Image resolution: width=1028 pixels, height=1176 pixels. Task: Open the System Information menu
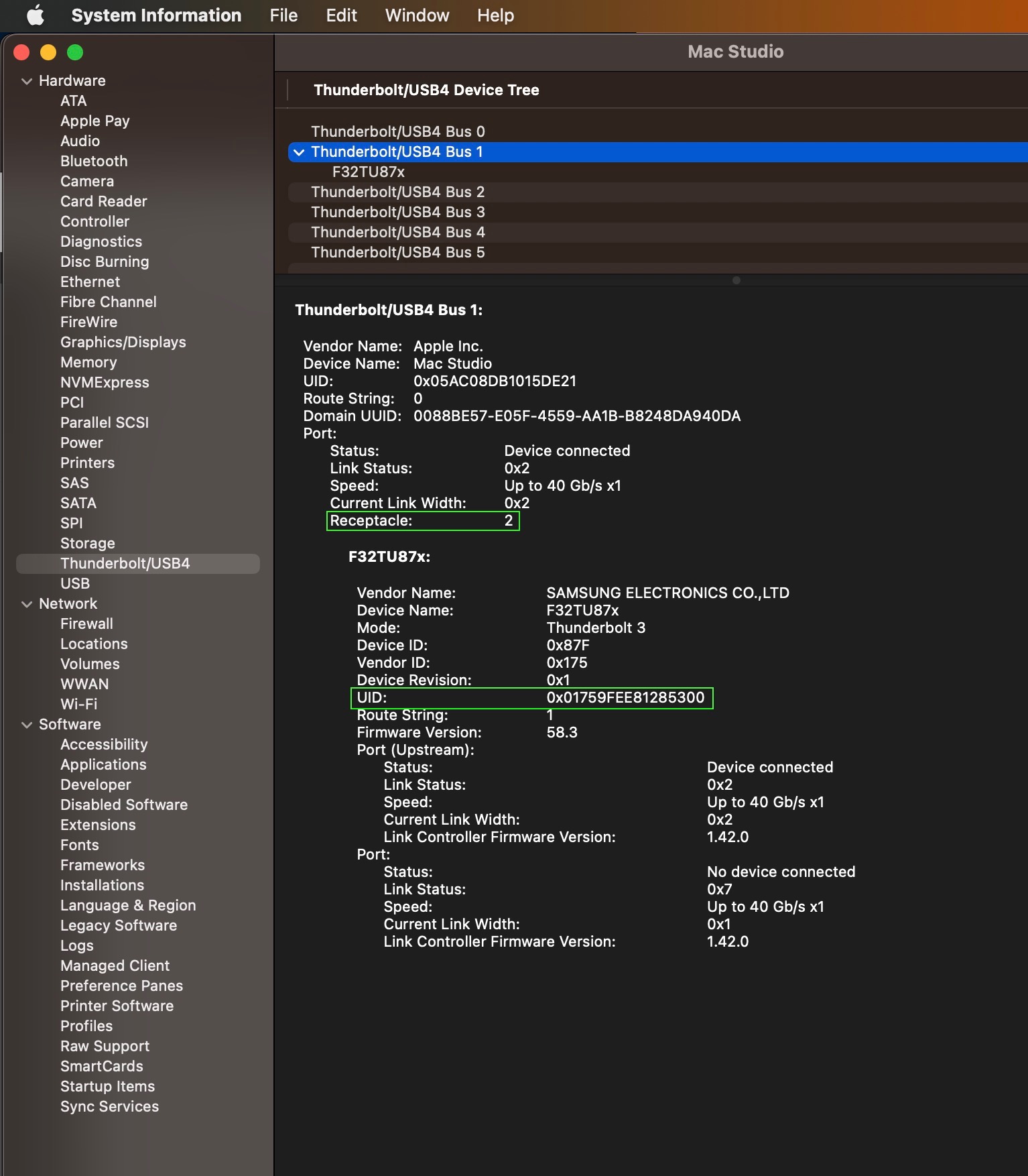(x=156, y=15)
